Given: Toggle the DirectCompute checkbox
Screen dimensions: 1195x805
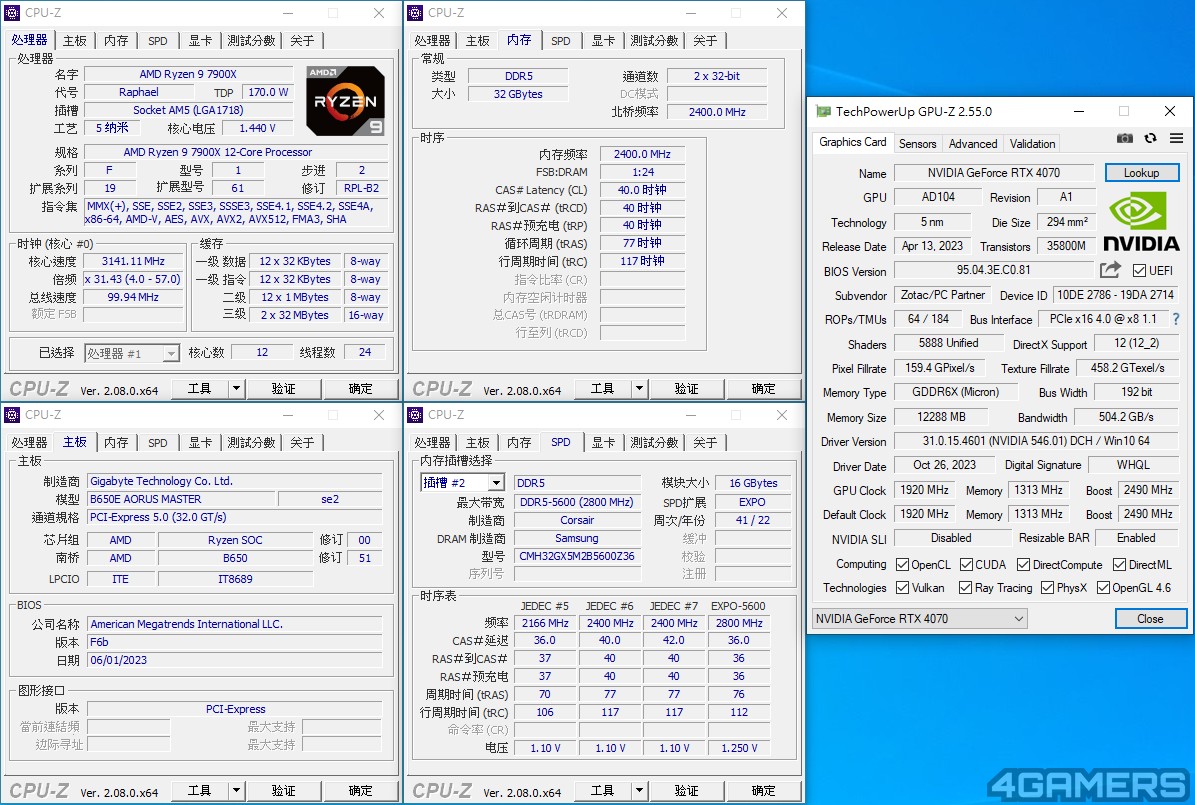Looking at the screenshot, I should click(x=1024, y=565).
